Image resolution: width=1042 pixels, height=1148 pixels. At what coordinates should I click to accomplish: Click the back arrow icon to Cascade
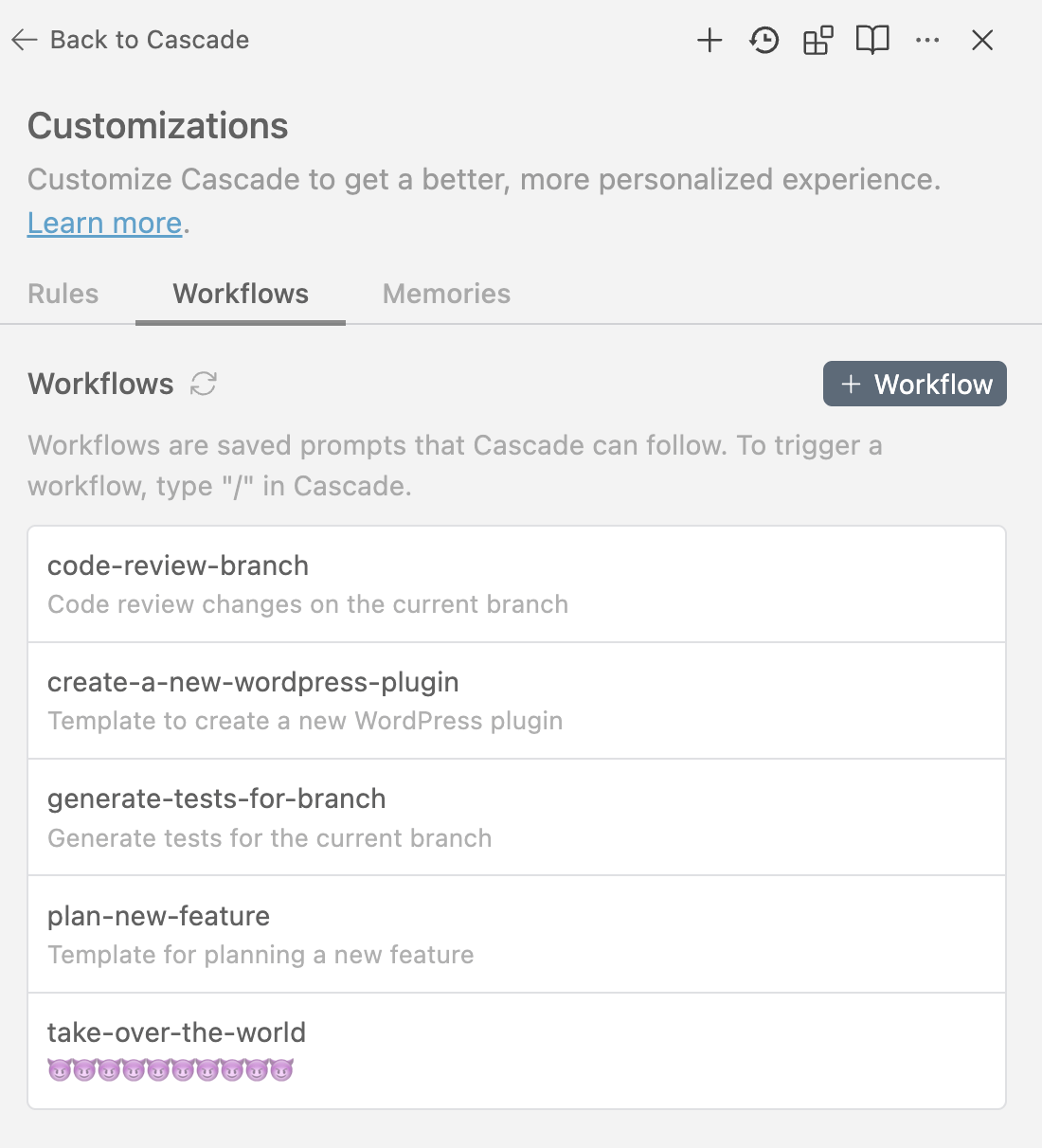25,40
